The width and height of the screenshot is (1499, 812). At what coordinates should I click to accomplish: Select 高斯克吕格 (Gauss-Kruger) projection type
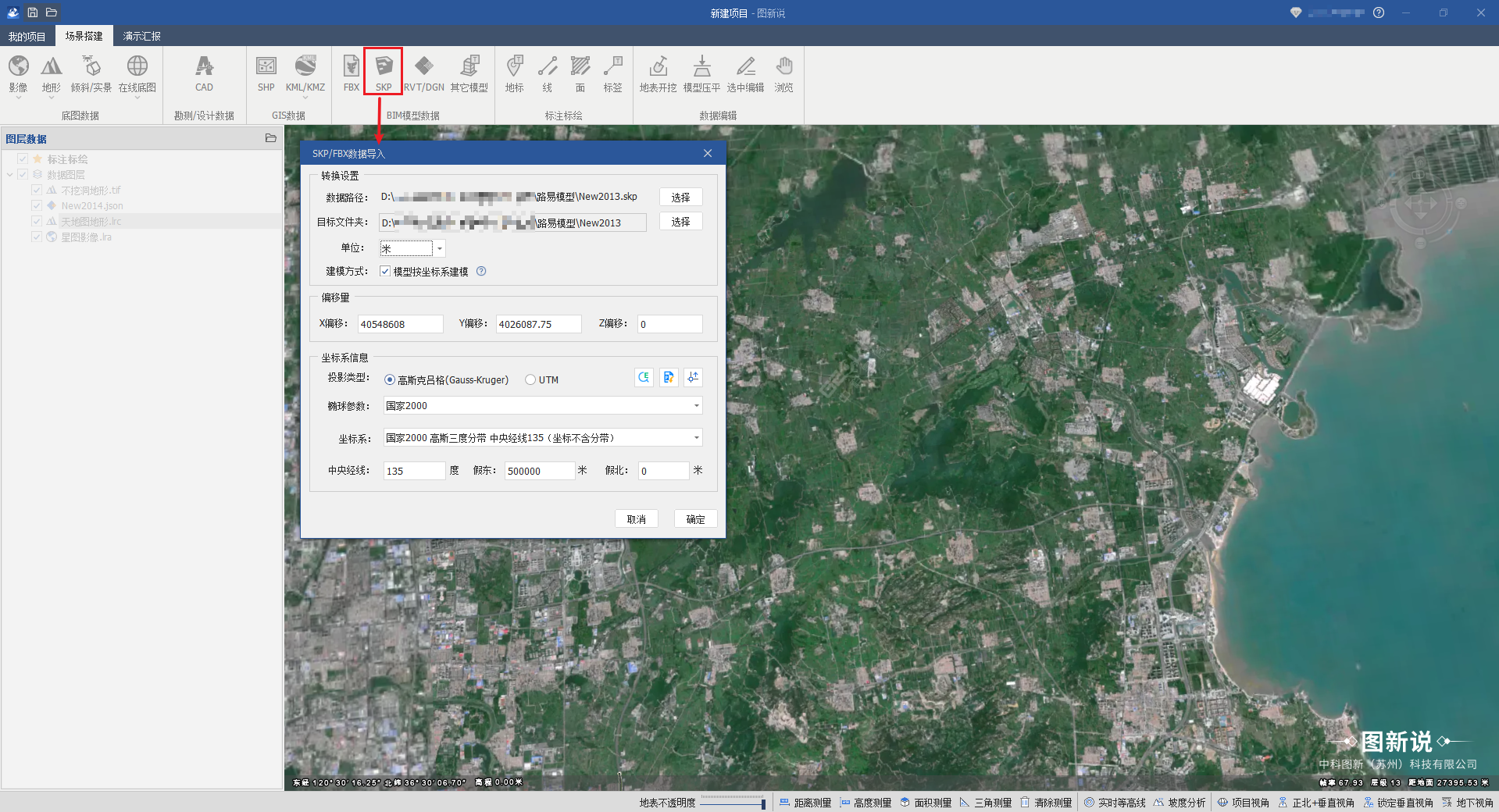tap(390, 380)
